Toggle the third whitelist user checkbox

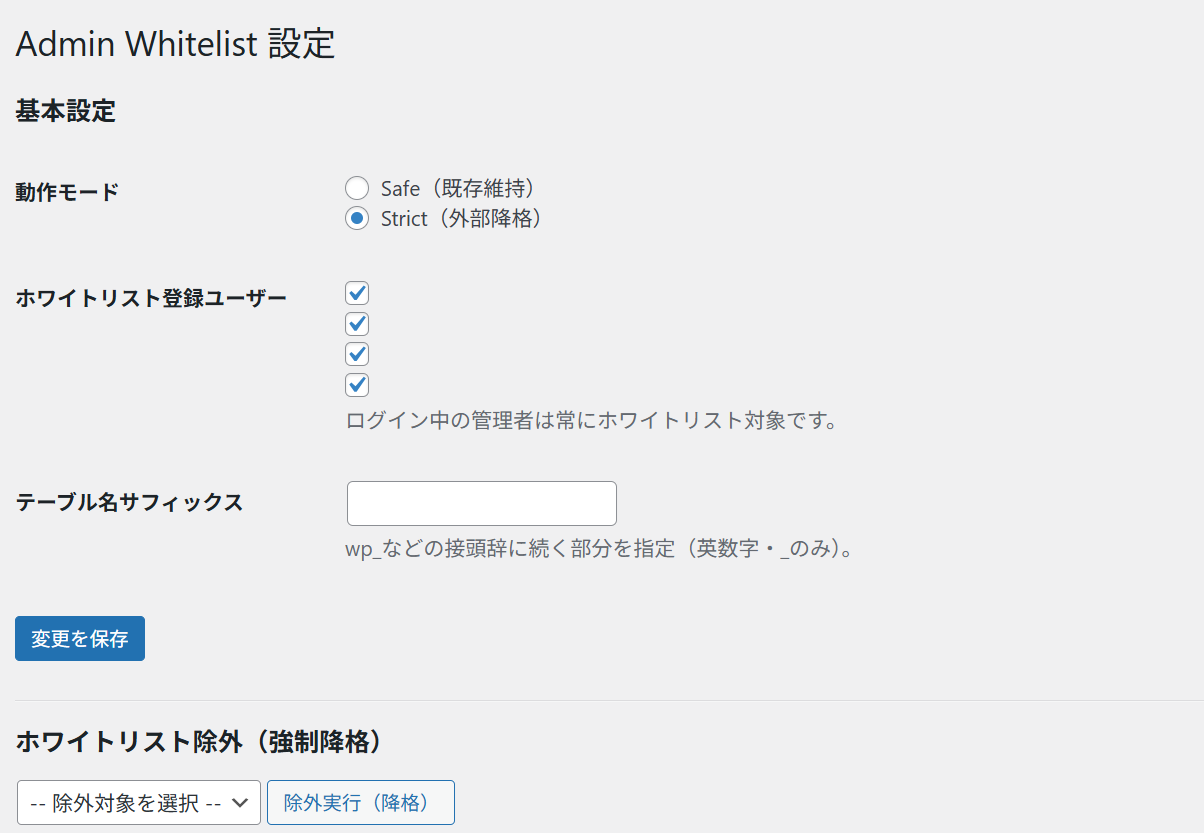357,354
